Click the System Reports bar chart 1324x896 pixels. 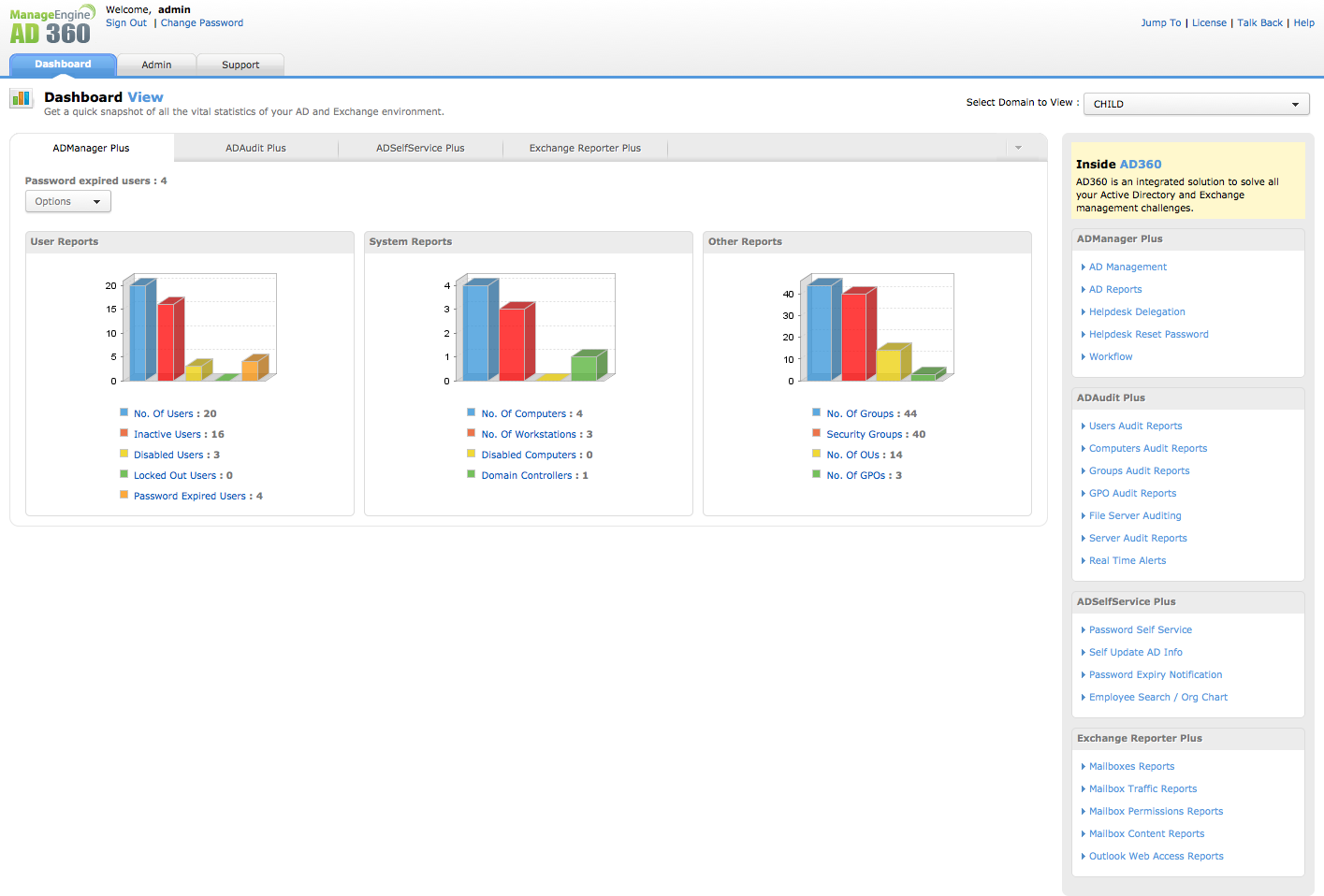530,328
